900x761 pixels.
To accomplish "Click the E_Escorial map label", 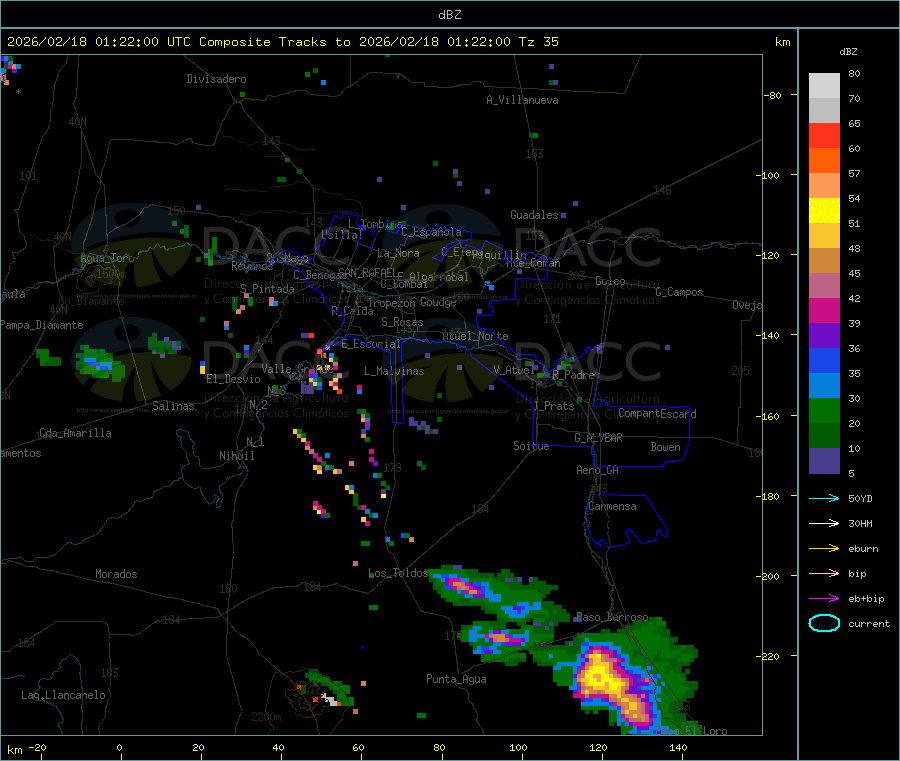I will tap(371, 344).
